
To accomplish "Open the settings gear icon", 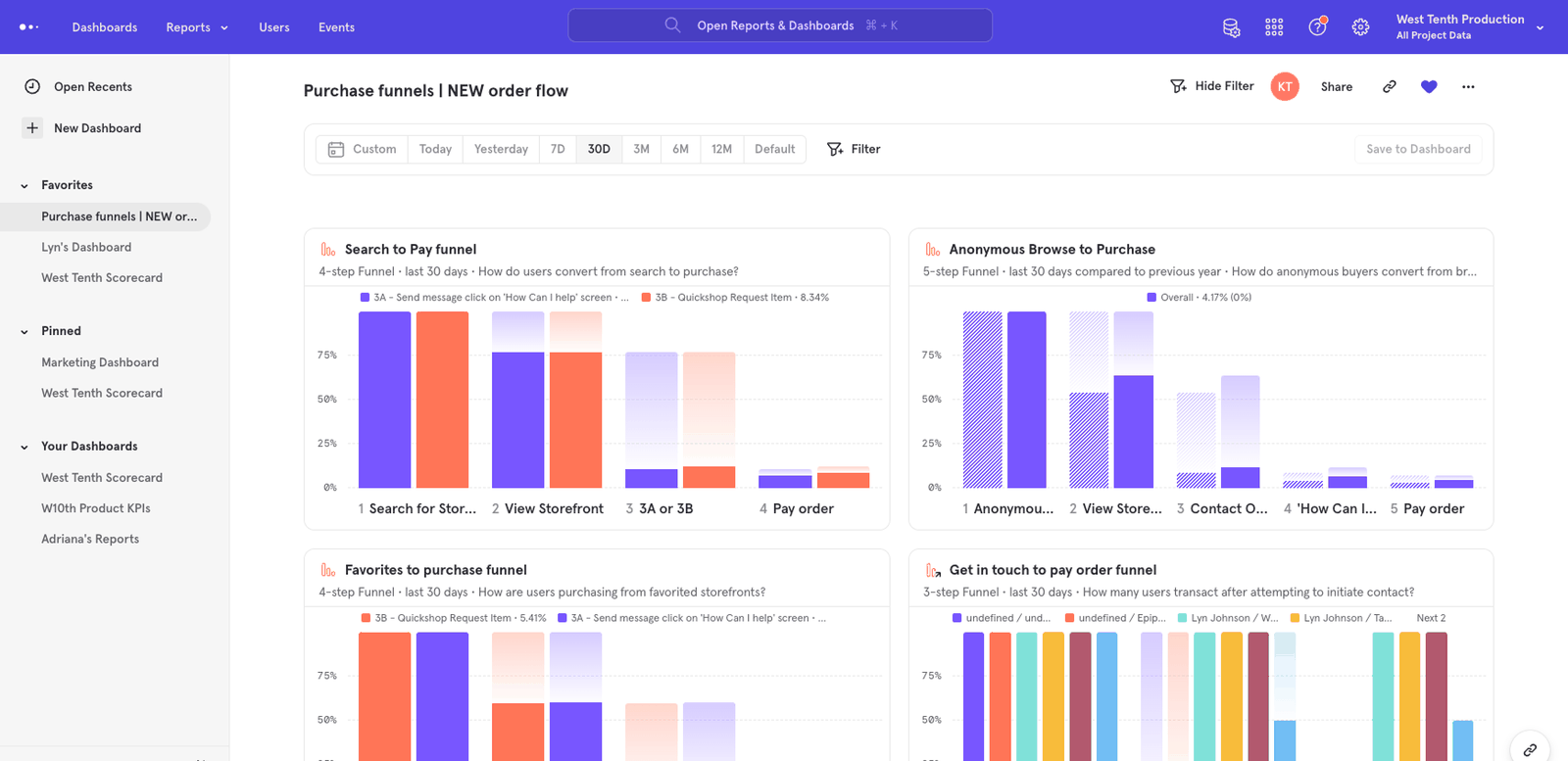I will 1360,27.
